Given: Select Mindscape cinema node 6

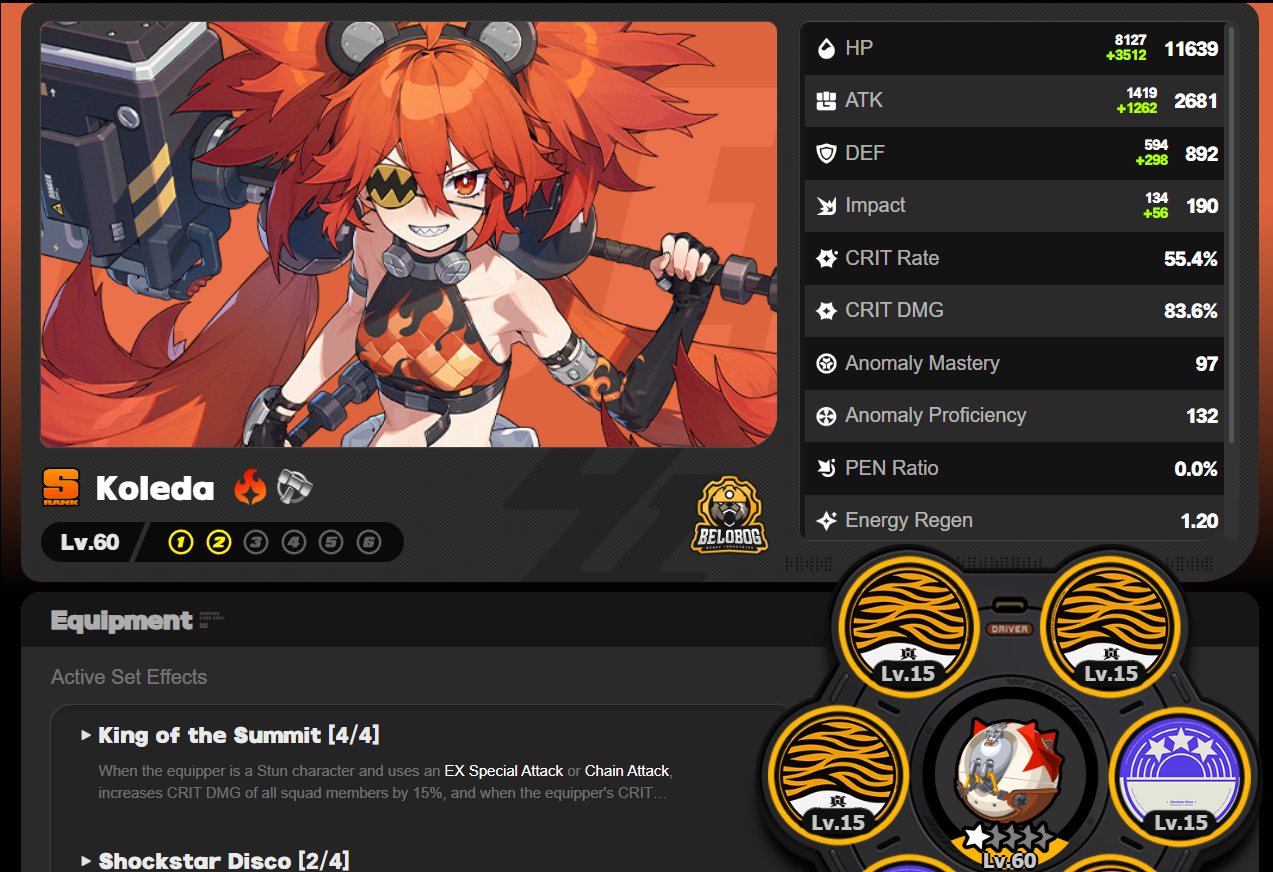Looking at the screenshot, I should click(369, 542).
